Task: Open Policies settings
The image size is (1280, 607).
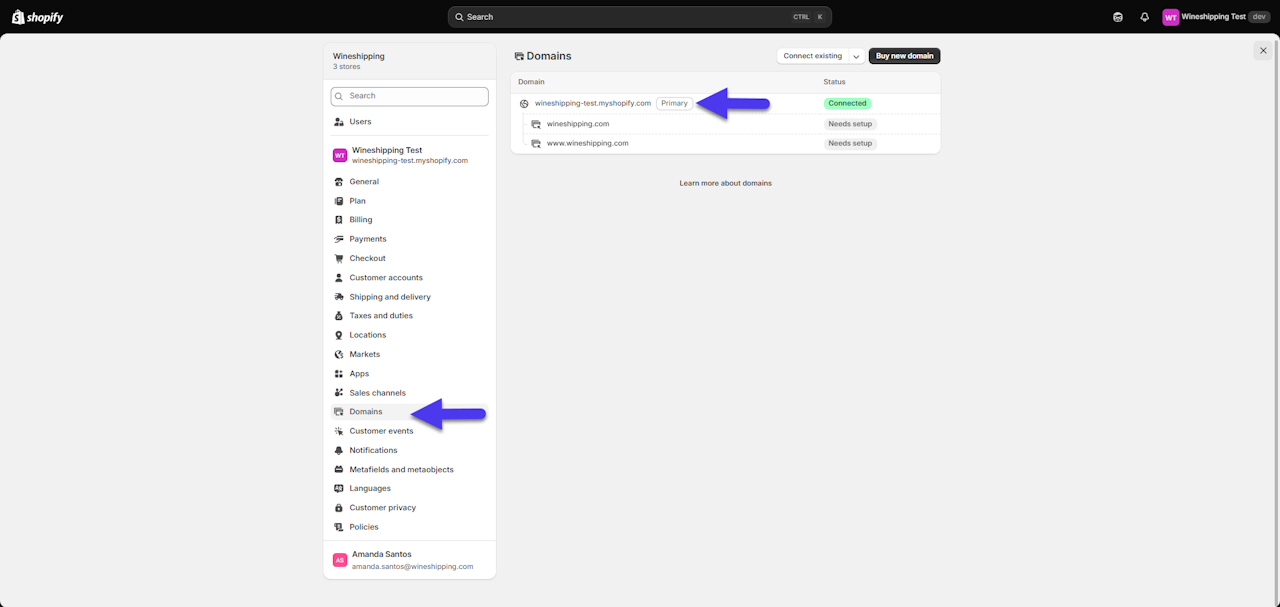Action: pyautogui.click(x=410, y=527)
